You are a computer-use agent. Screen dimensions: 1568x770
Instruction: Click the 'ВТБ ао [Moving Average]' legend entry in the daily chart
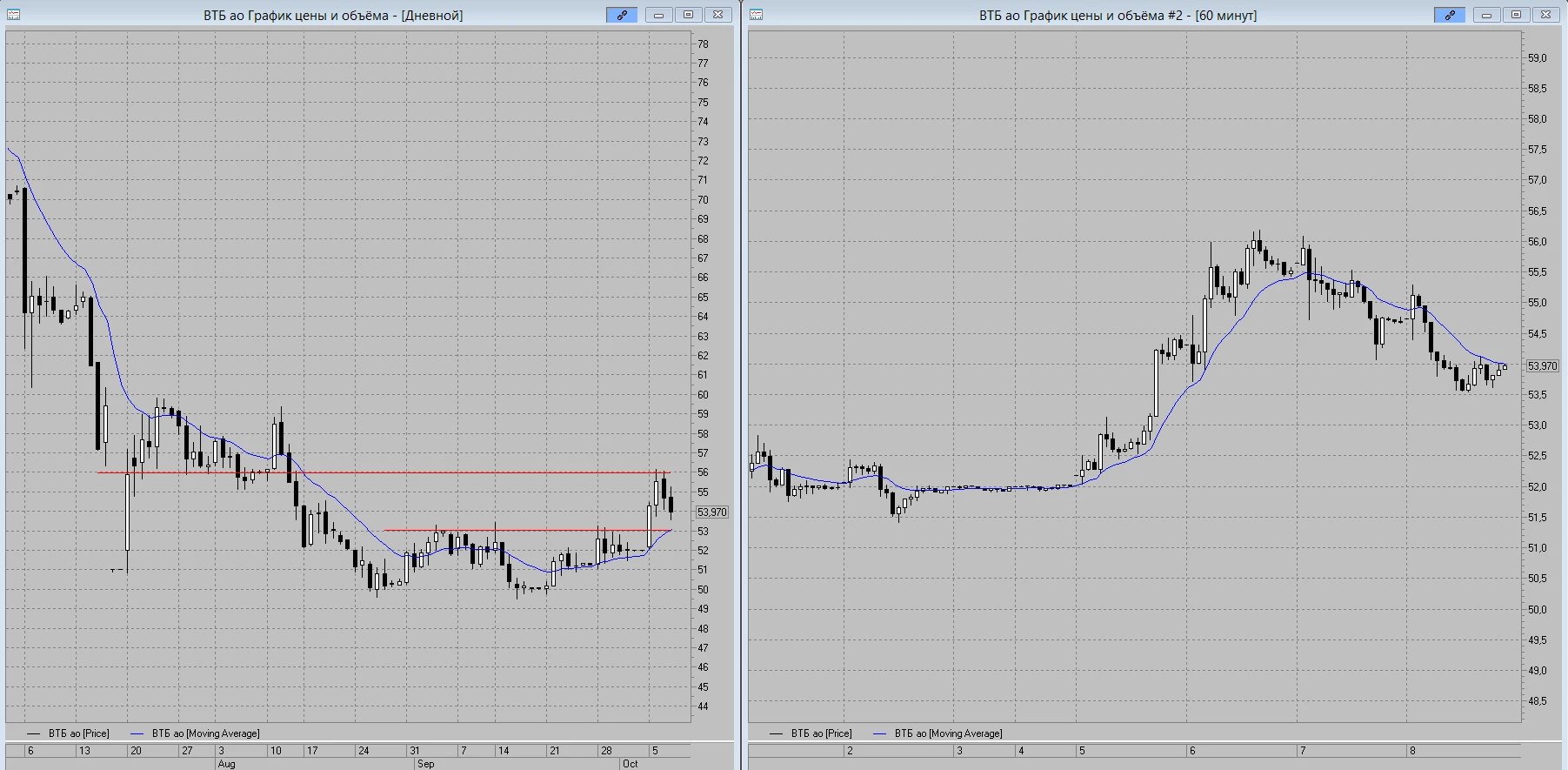click(195, 733)
